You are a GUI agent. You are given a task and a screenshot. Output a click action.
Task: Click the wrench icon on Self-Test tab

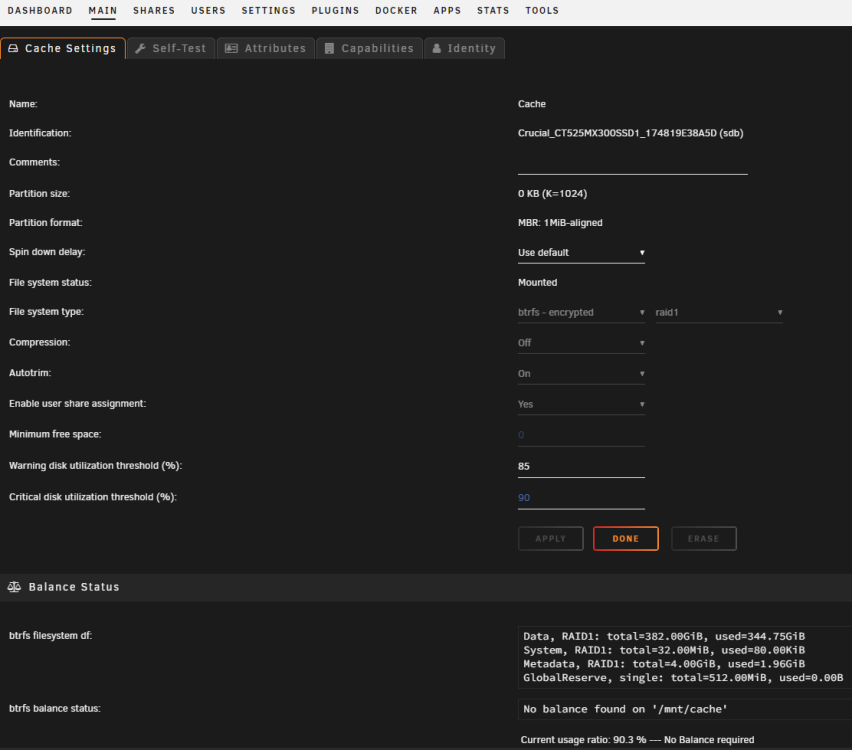point(140,48)
